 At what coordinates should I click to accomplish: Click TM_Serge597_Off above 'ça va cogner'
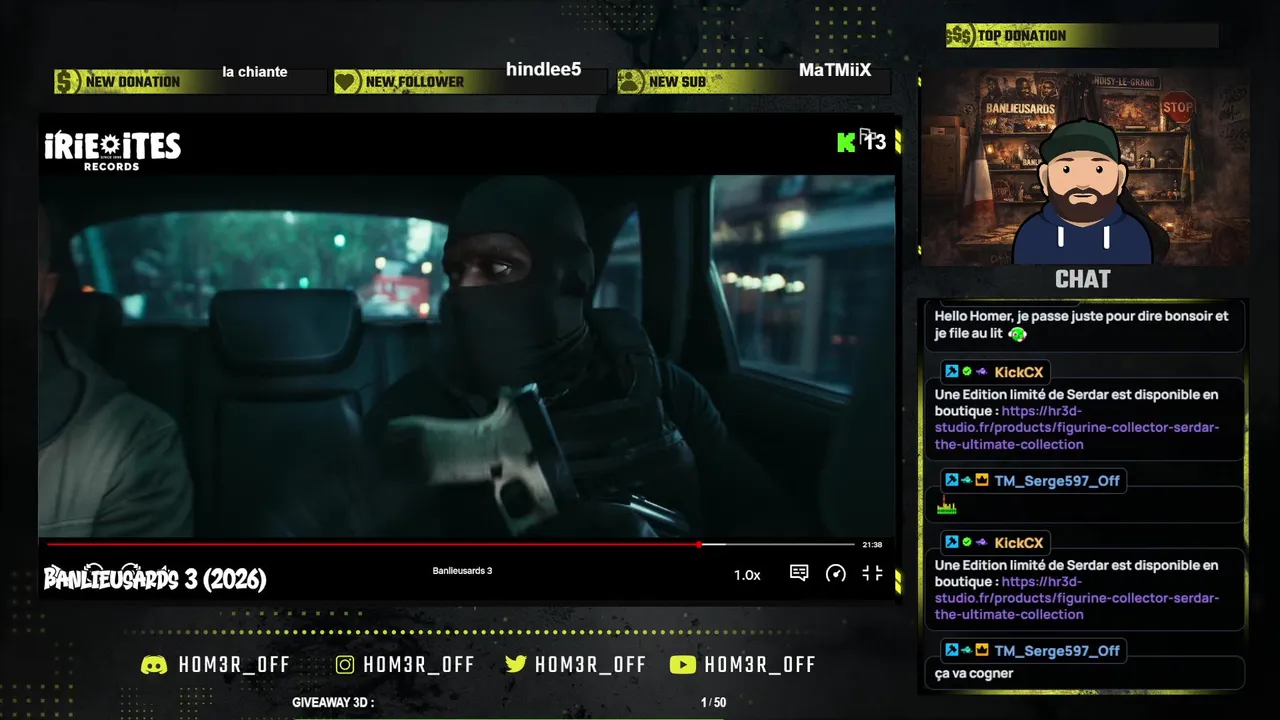pyautogui.click(x=1057, y=651)
